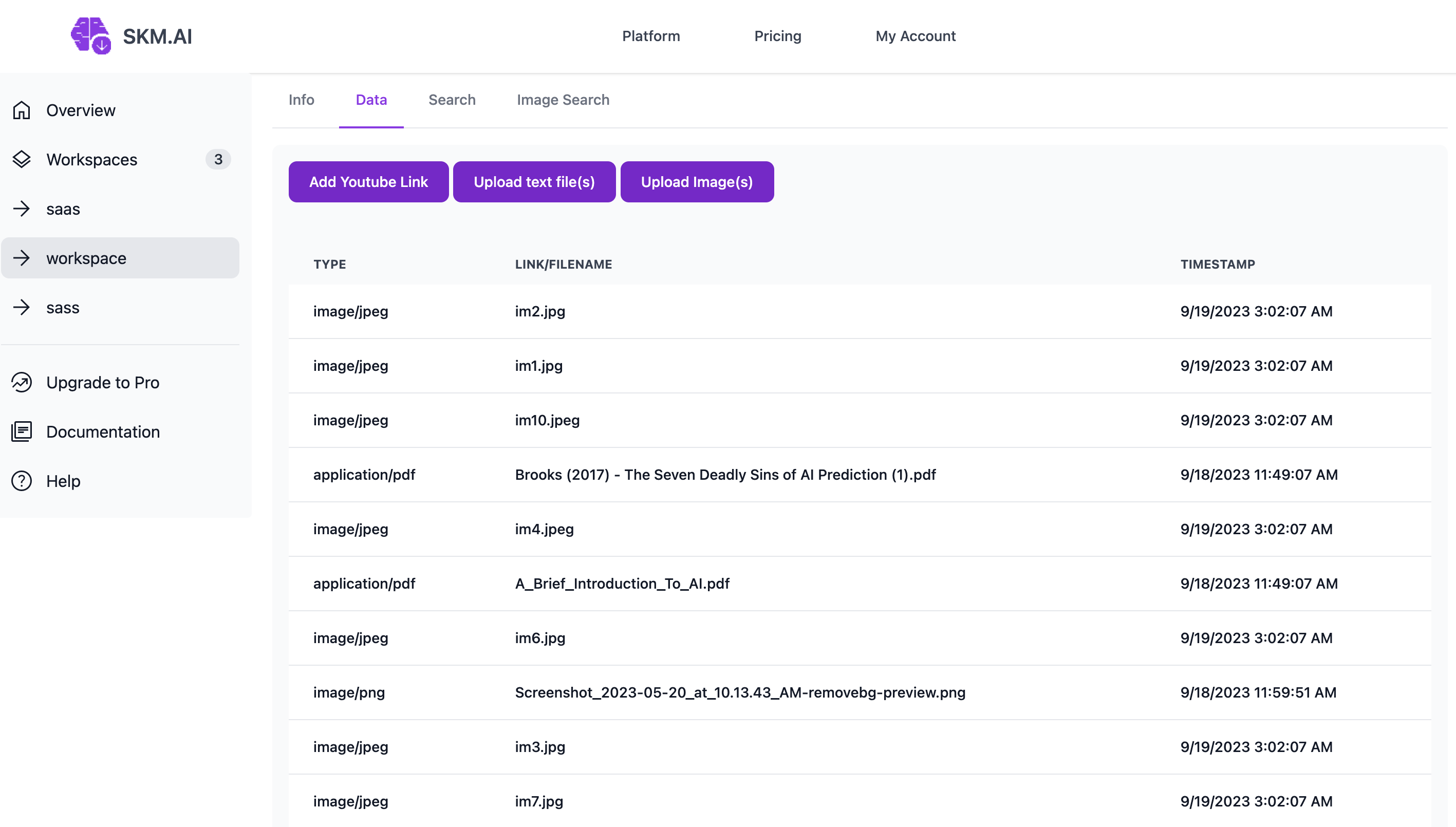Switch to the Info tab
This screenshot has width=1456, height=827.
tap(301, 100)
